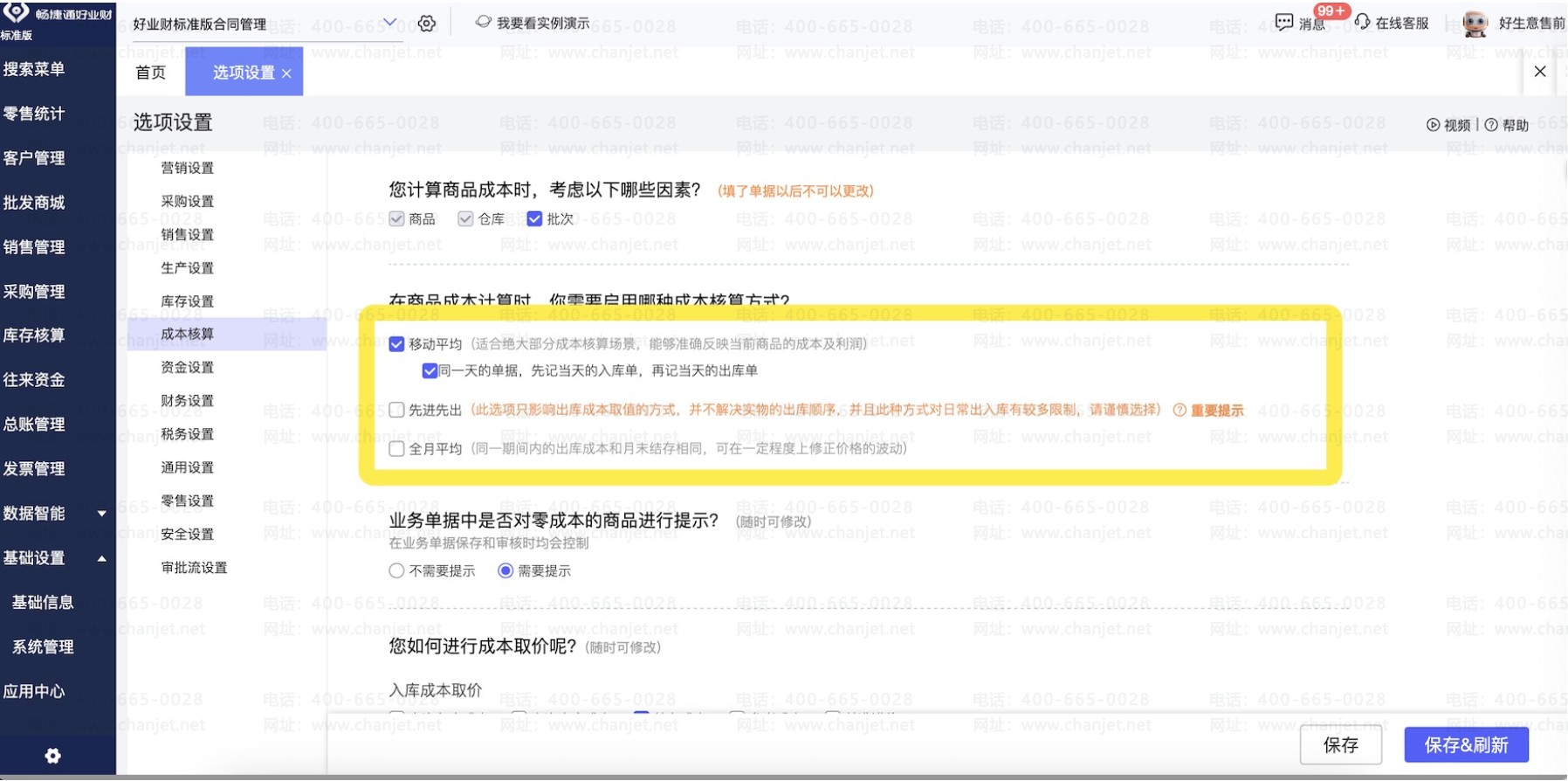Select 库存设置 in settings list
Image resolution: width=1568 pixels, height=781 pixels.
pyautogui.click(x=187, y=301)
